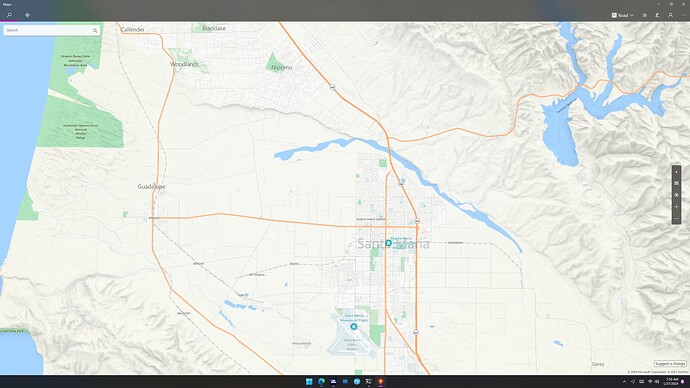This screenshot has width=690, height=388.
Task: Open the See more ellipsis menu
Action: (683, 15)
